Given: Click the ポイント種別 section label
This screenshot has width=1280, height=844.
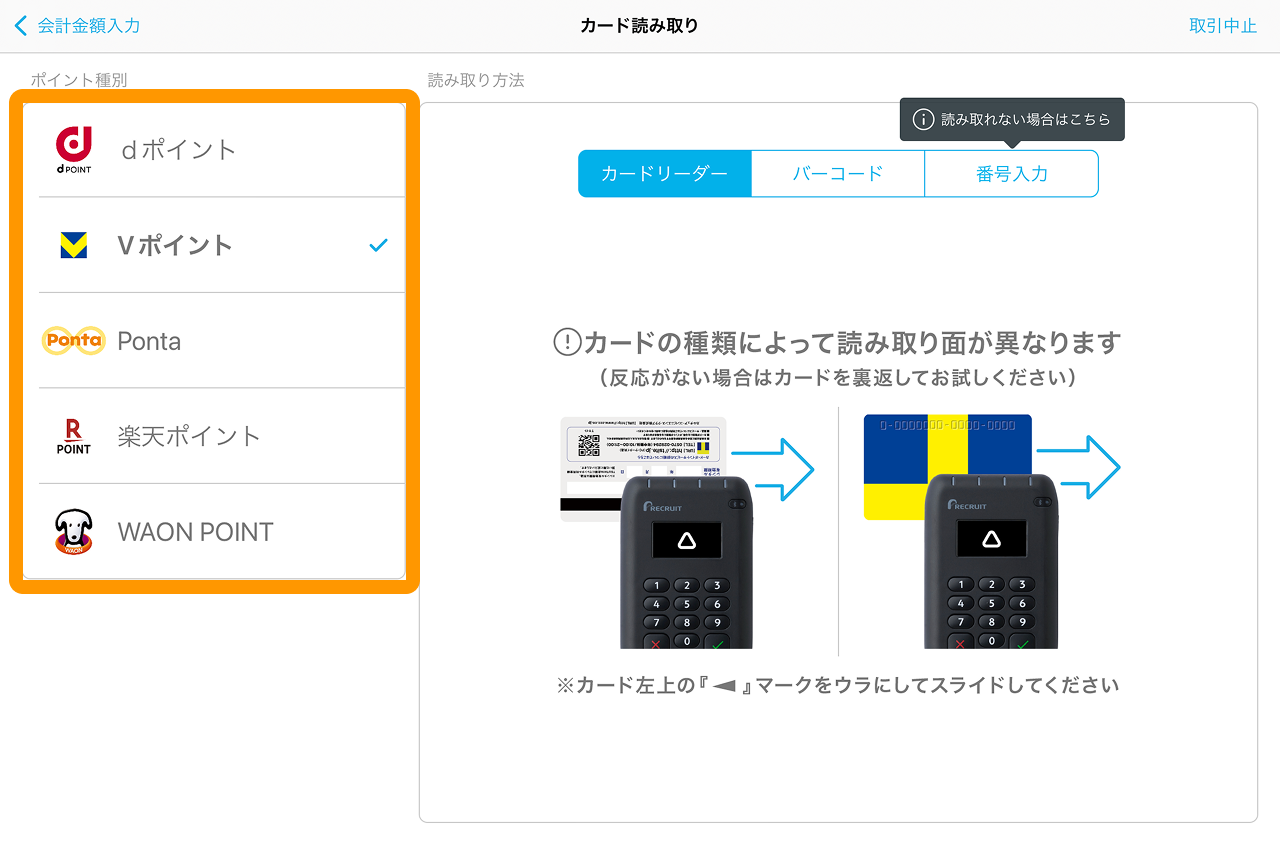Looking at the screenshot, I should click(x=79, y=80).
